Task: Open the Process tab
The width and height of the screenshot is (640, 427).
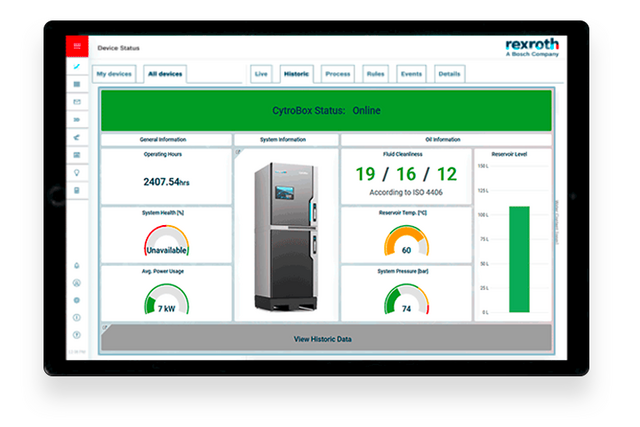Action: click(x=338, y=74)
